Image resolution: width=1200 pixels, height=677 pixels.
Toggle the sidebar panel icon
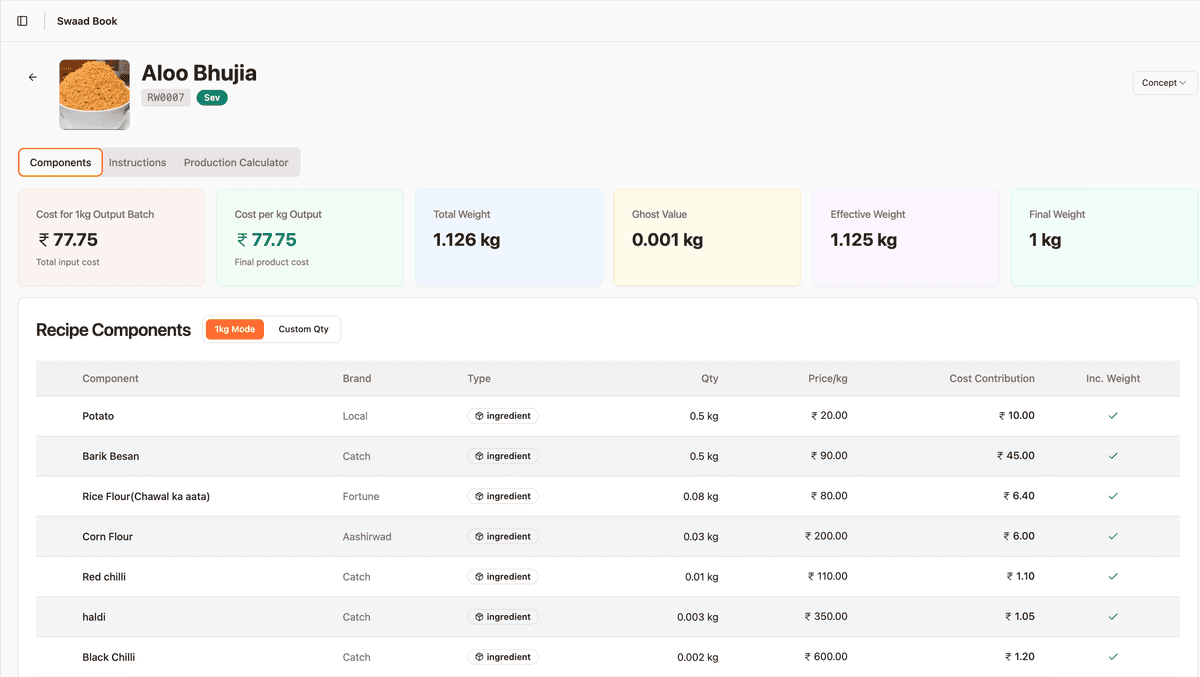click(x=22, y=21)
